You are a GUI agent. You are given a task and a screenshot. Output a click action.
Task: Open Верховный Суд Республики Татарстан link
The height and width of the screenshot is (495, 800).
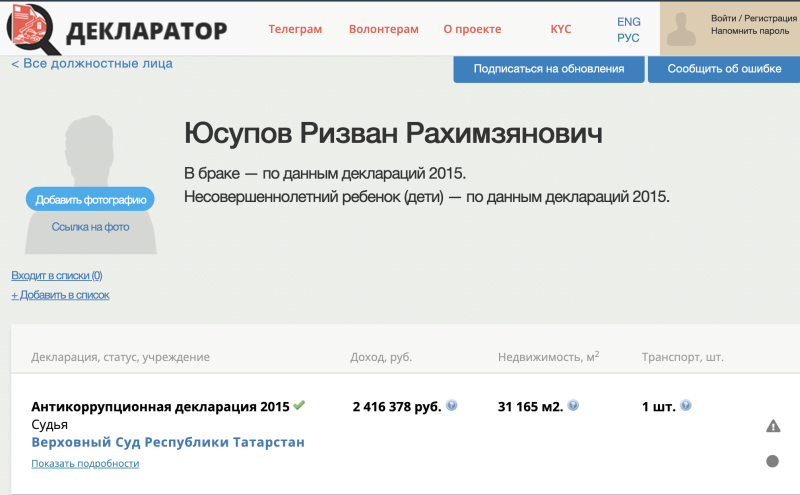tap(168, 442)
